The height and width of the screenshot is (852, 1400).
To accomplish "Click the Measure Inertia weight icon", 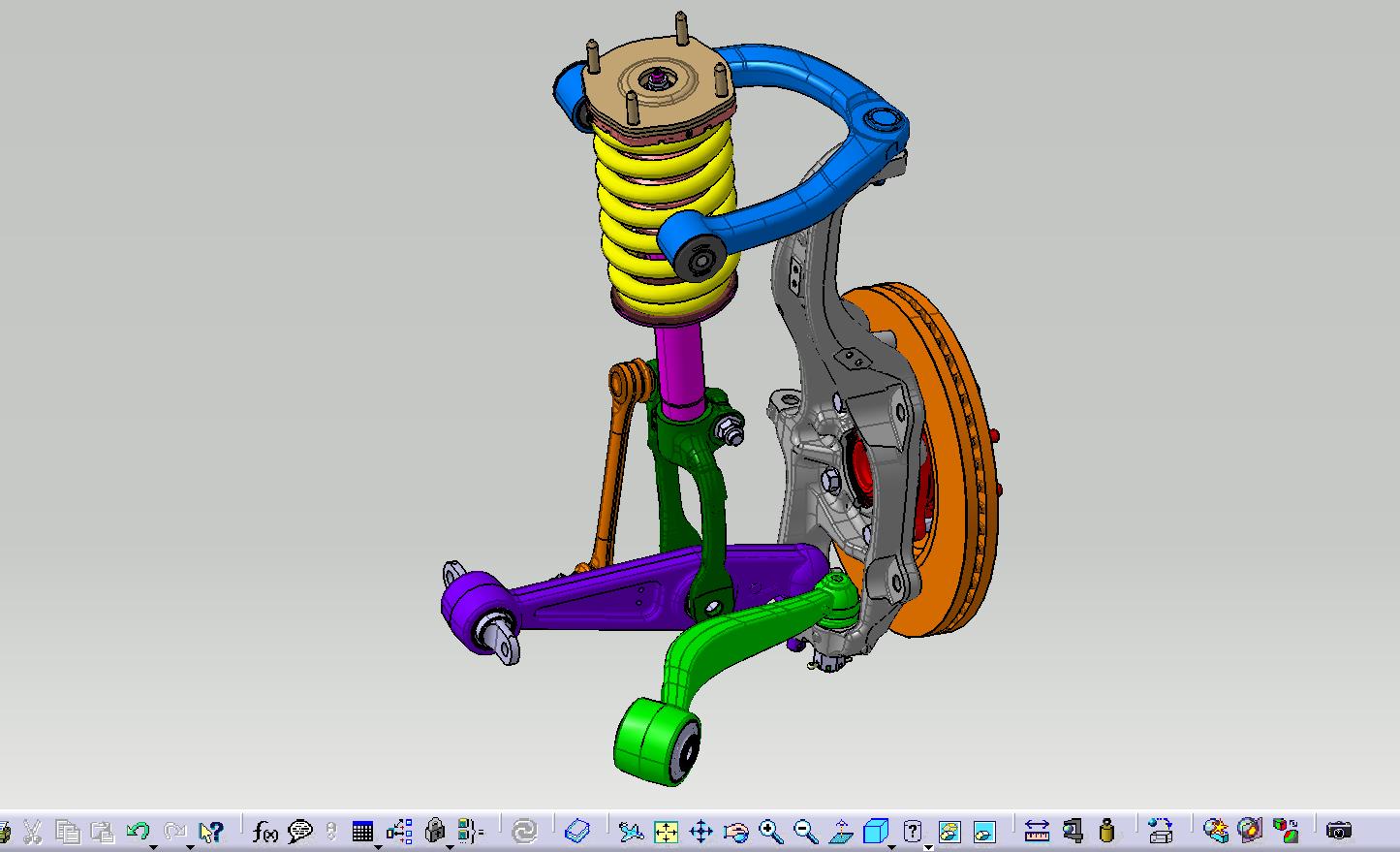I will 1107,831.
